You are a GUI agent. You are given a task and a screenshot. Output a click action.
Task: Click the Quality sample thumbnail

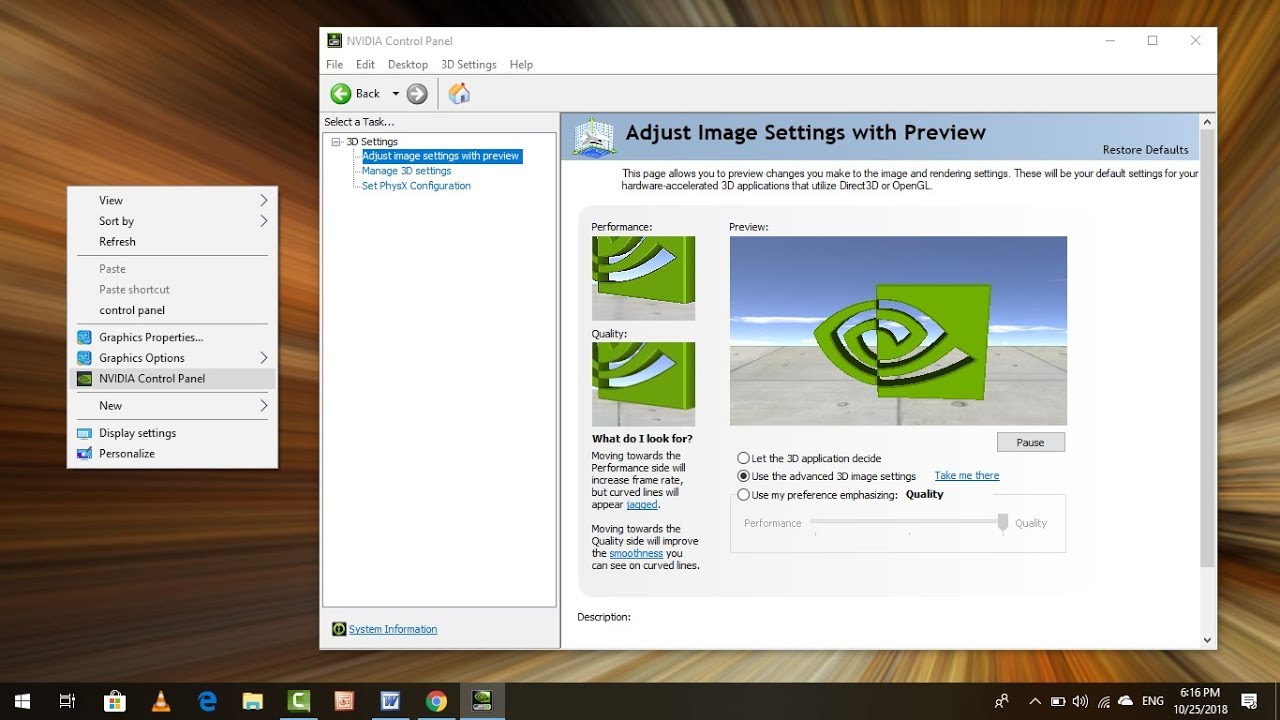click(643, 384)
